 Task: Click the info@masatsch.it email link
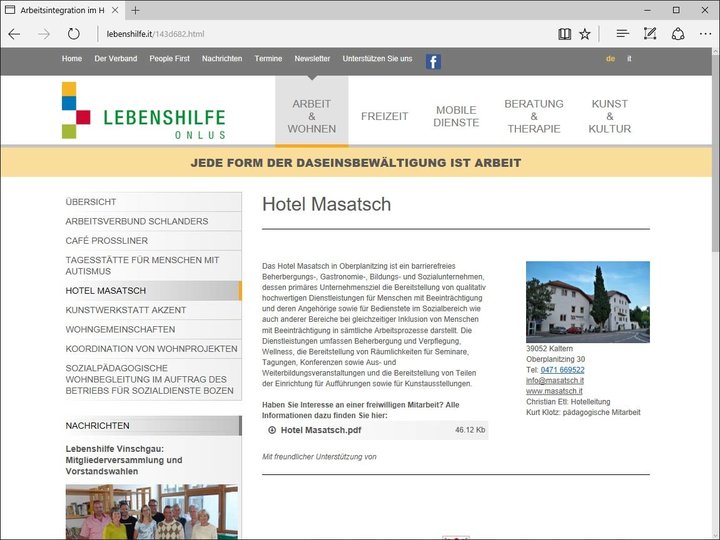pyautogui.click(x=555, y=380)
